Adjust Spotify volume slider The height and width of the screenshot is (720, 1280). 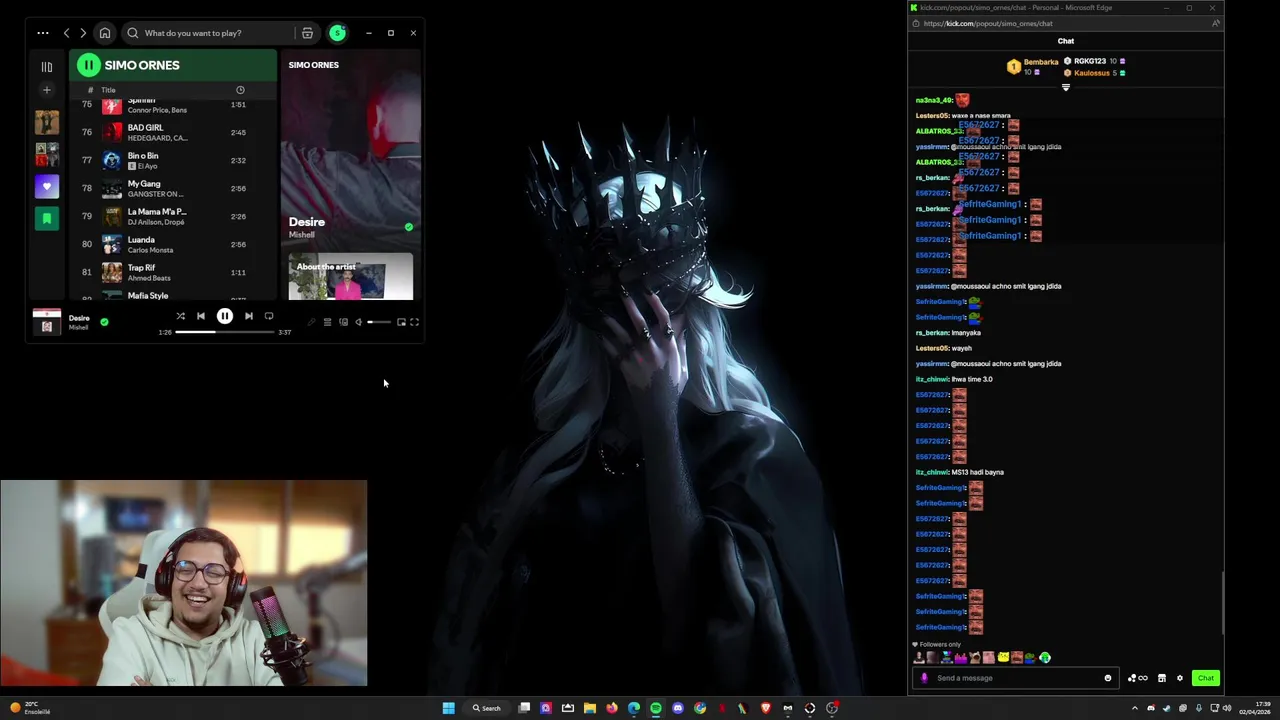pos(378,322)
